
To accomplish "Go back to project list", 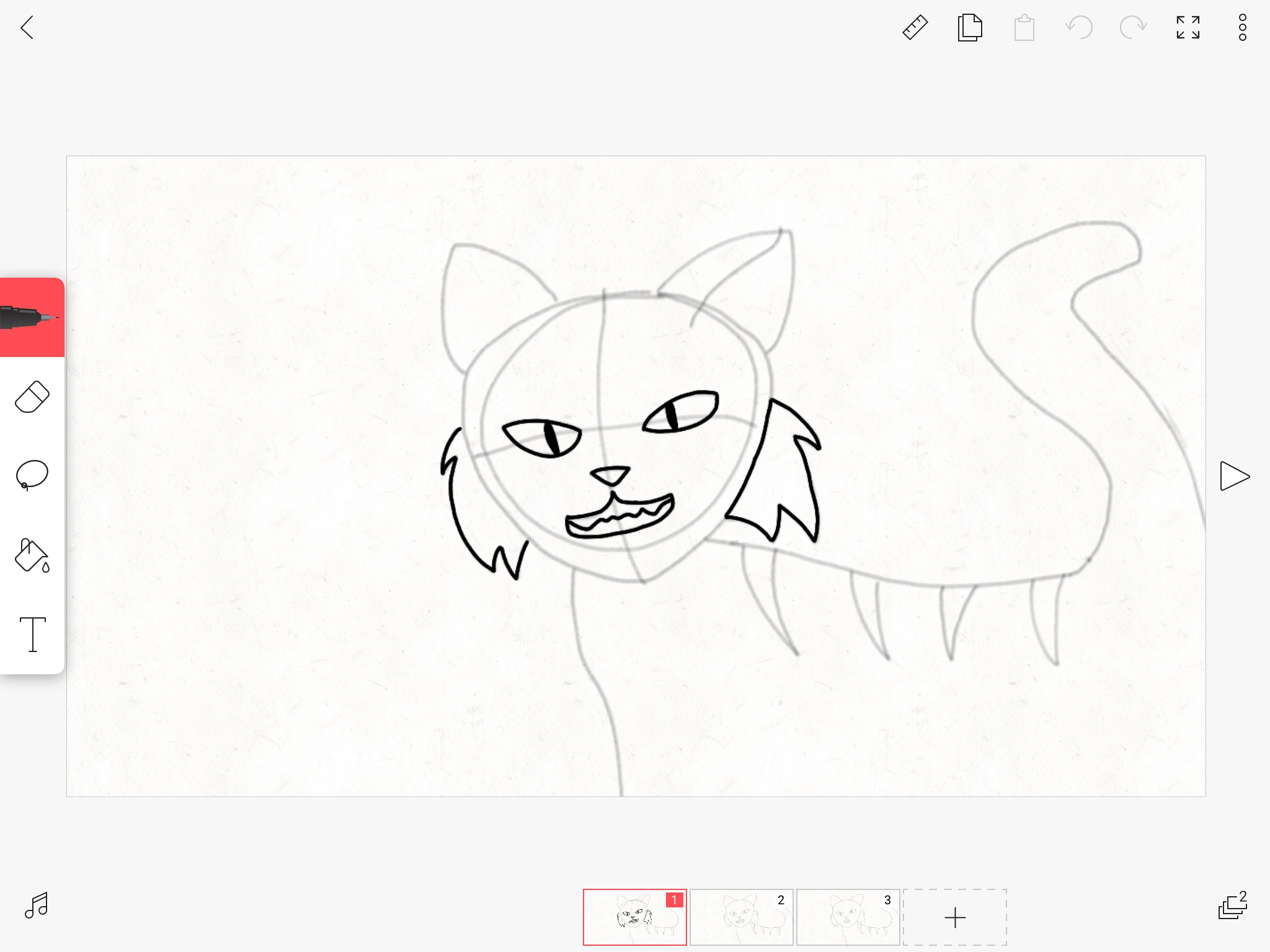I will [27, 28].
